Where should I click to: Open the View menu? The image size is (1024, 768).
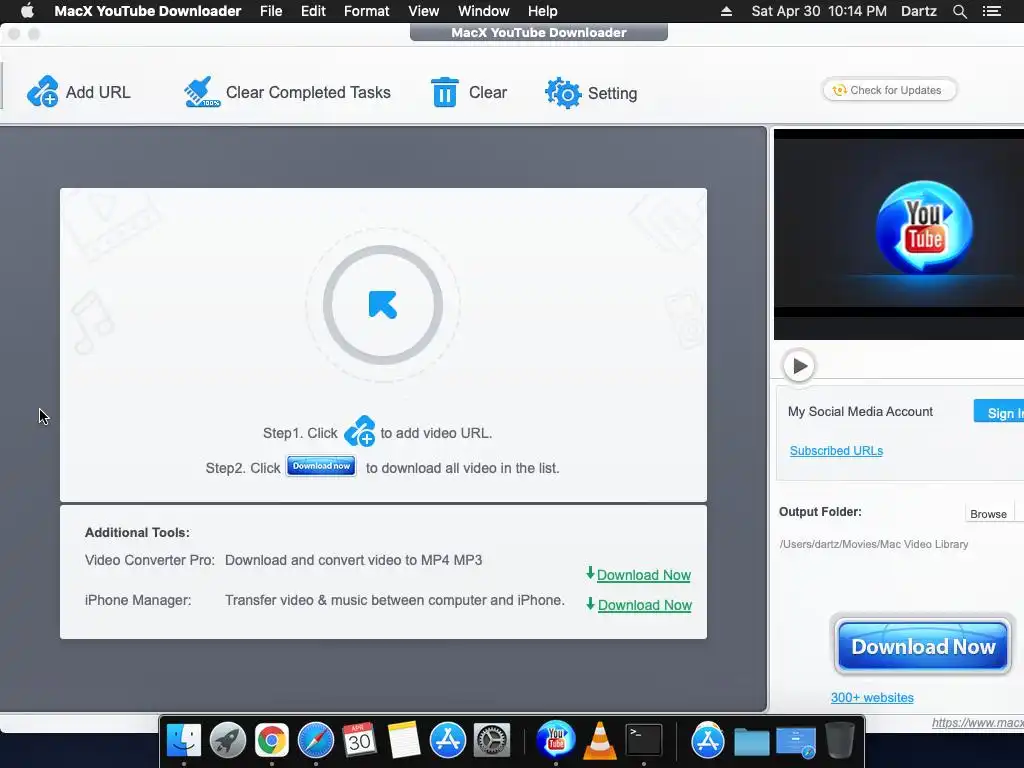(x=423, y=11)
